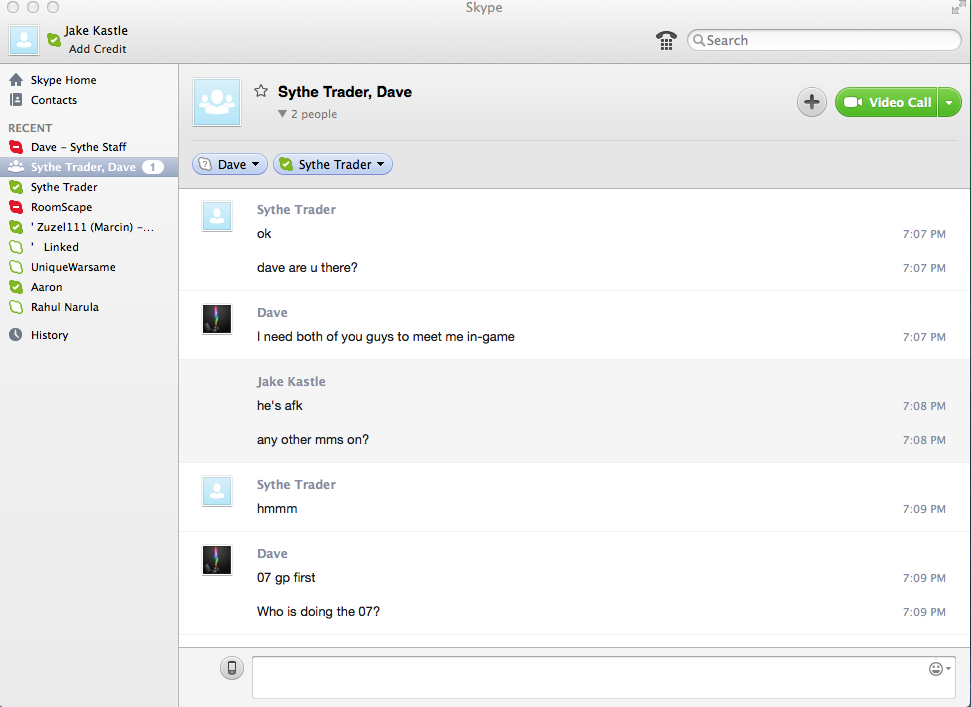Click the SMS mobile phone icon

(232, 668)
